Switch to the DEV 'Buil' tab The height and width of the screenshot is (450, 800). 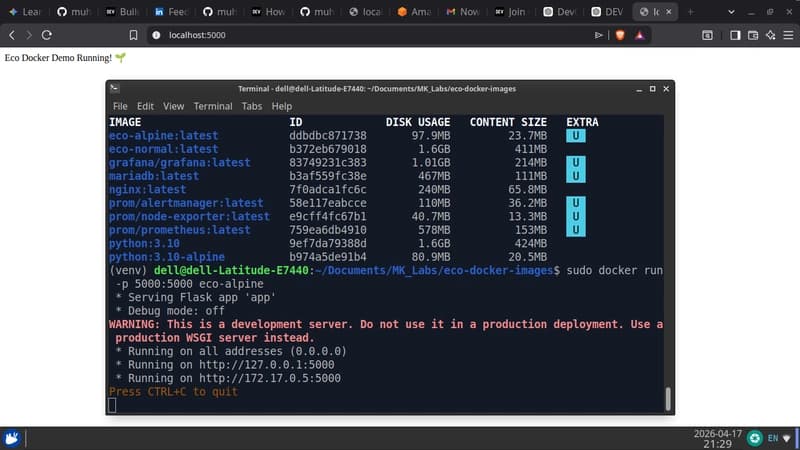[x=122, y=11]
